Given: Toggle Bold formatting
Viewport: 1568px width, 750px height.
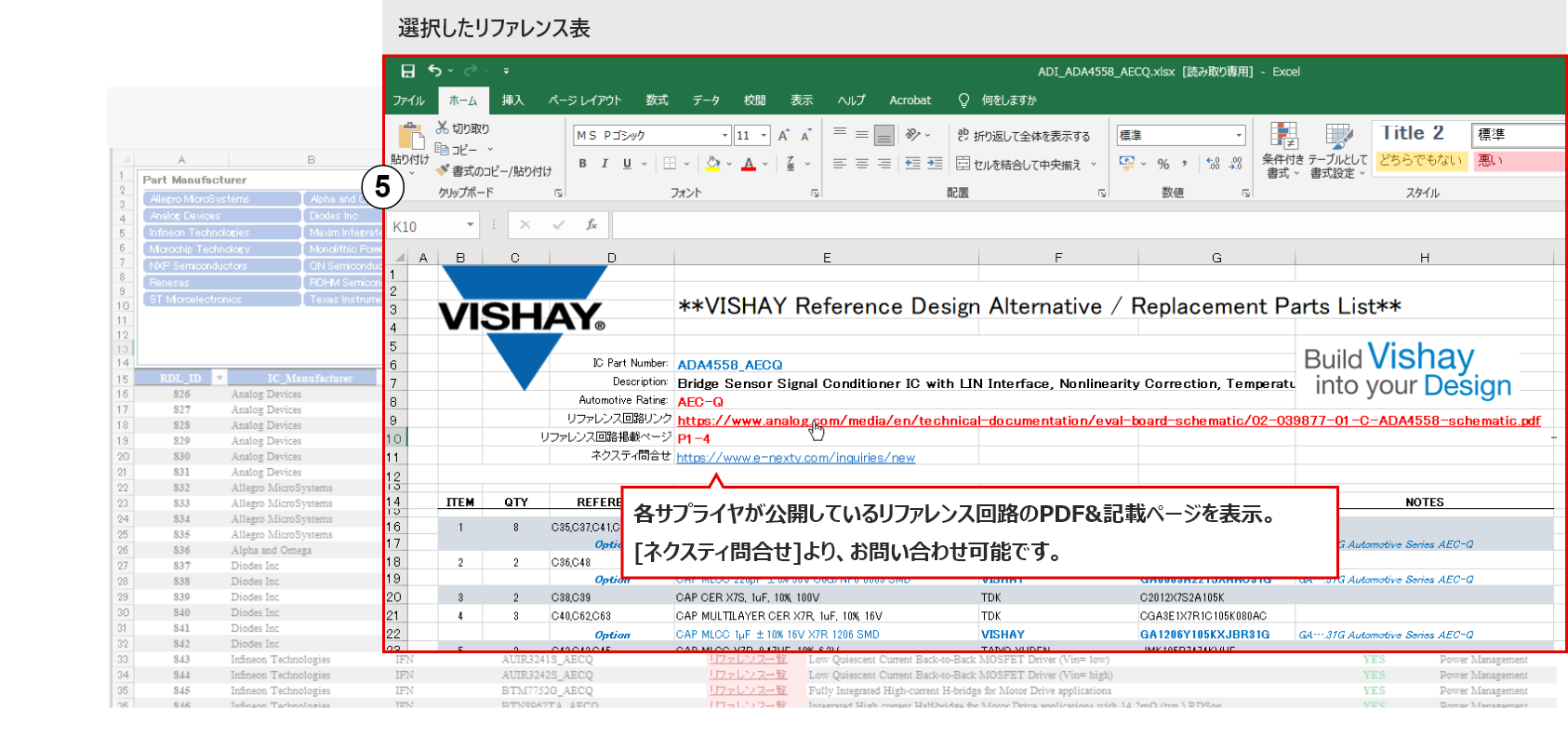Looking at the screenshot, I should tap(583, 164).
